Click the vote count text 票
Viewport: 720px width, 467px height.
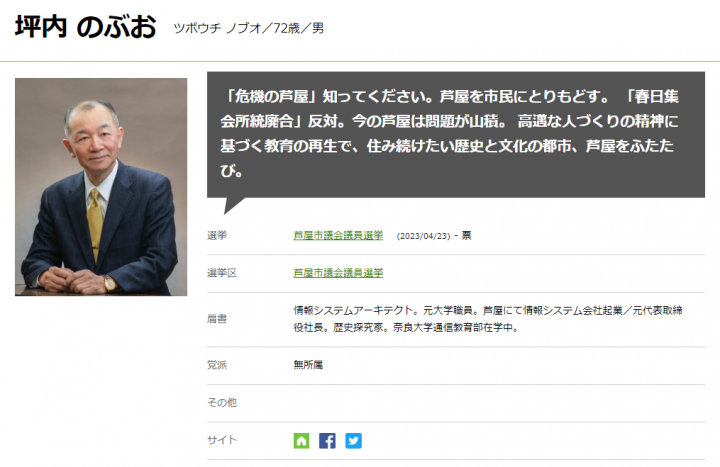click(467, 236)
